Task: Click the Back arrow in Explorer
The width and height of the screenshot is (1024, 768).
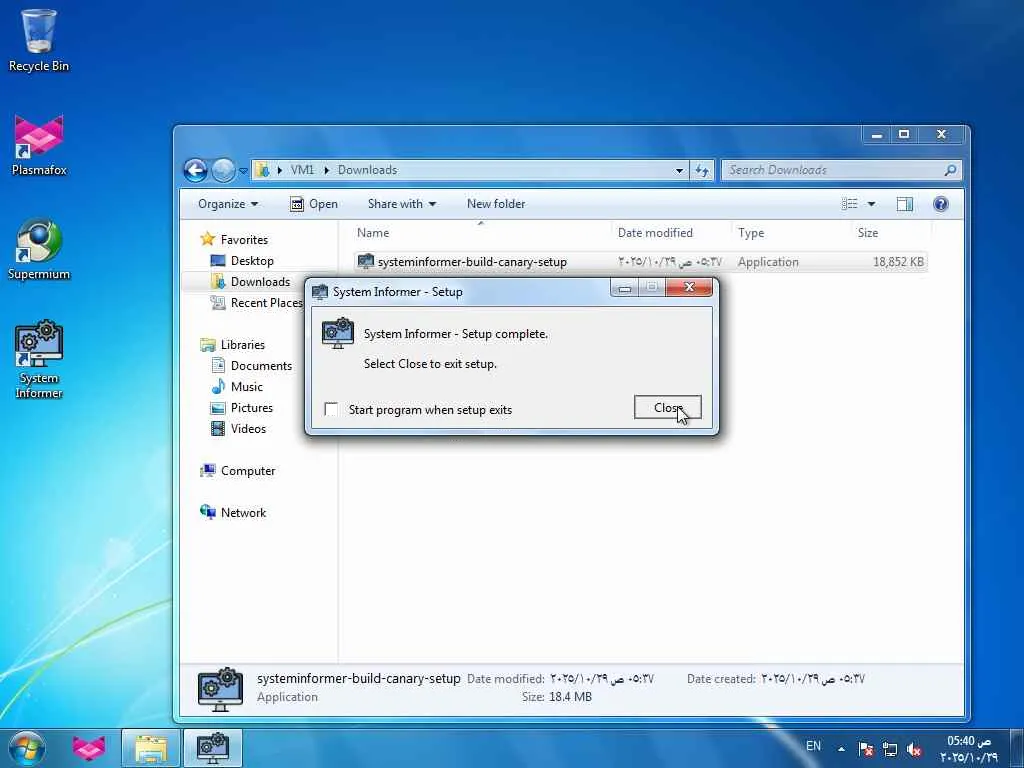Action: tap(195, 170)
